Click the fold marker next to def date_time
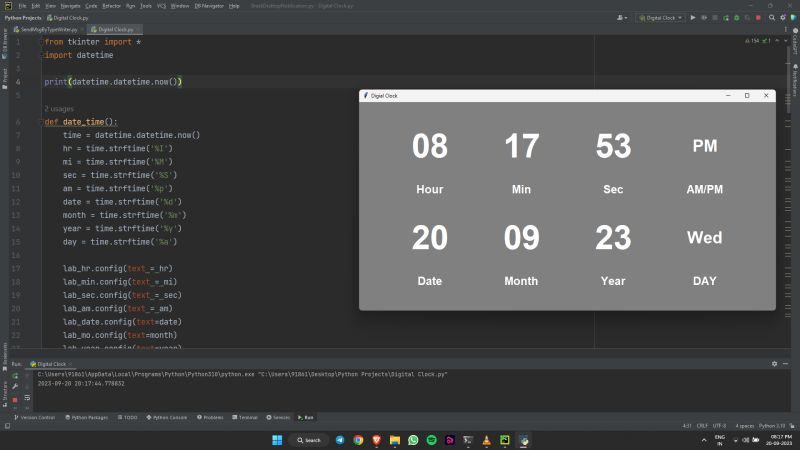The height and width of the screenshot is (450, 800). click(x=40, y=122)
